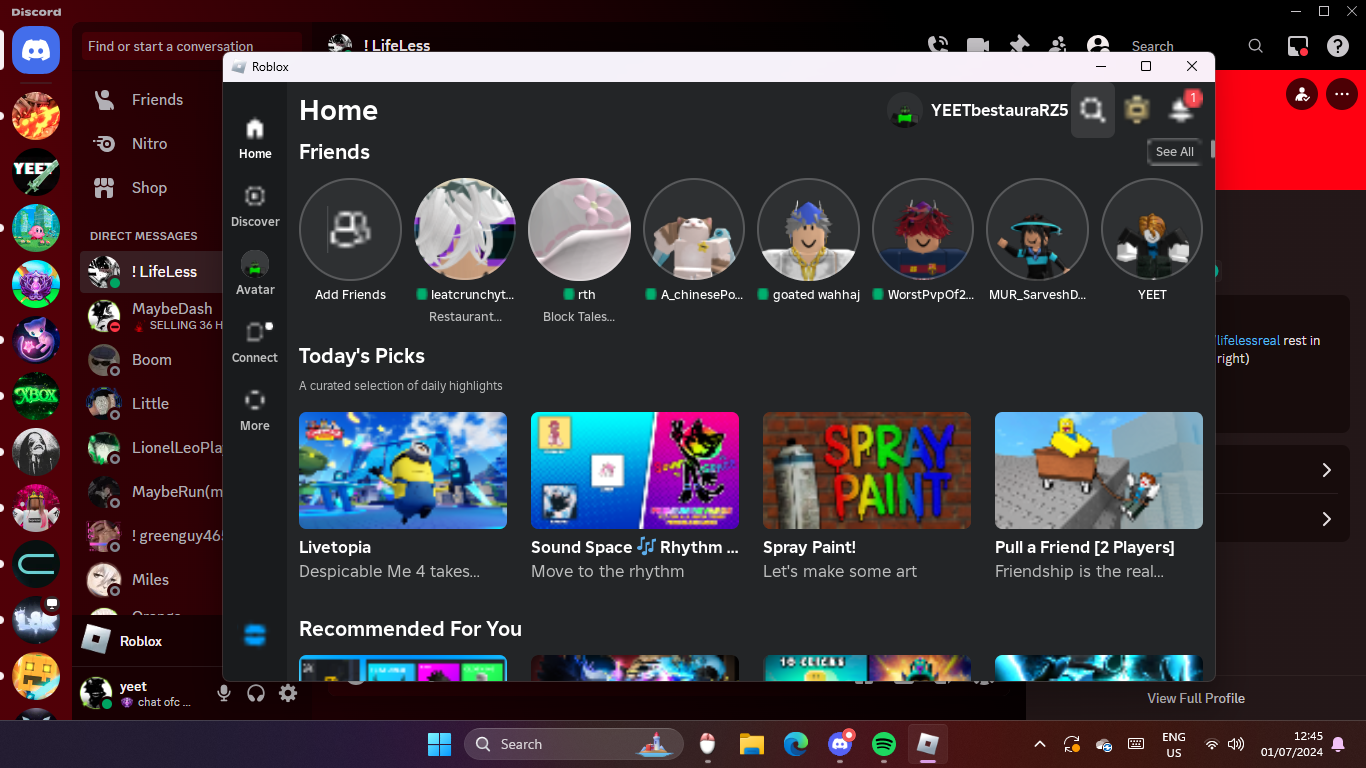Open Nitro in Discord sidebar
The image size is (1366, 768).
[x=151, y=144]
